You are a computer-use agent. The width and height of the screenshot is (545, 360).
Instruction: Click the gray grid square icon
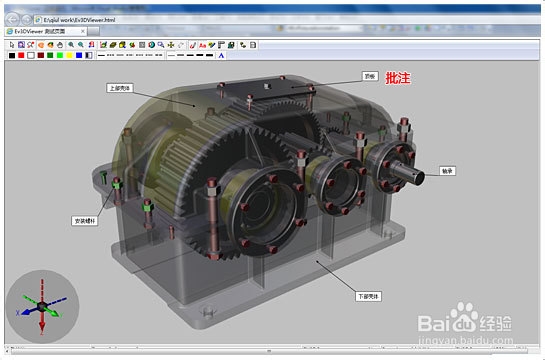click(142, 45)
